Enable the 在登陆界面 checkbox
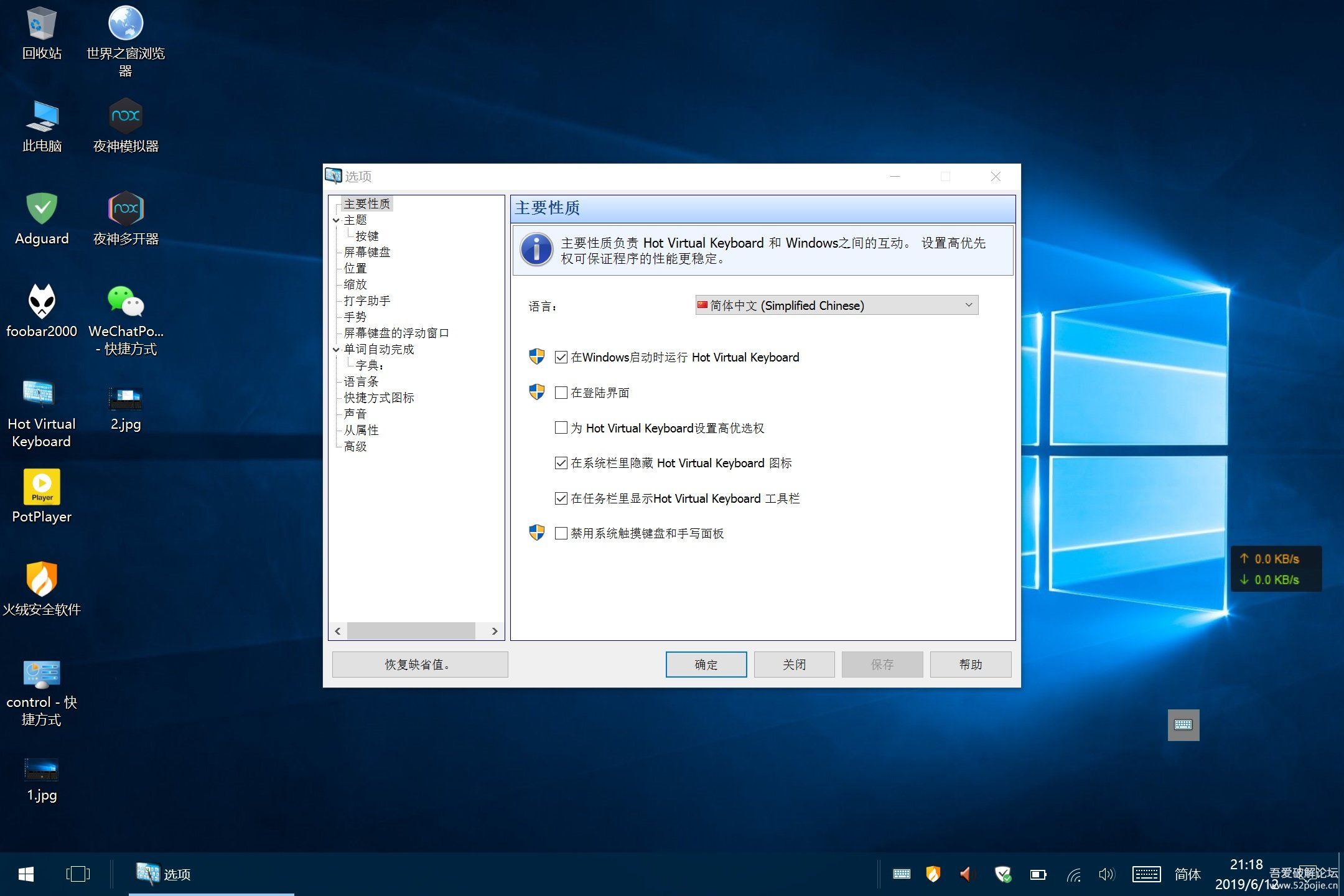Viewport: 1344px width, 896px height. (x=561, y=393)
